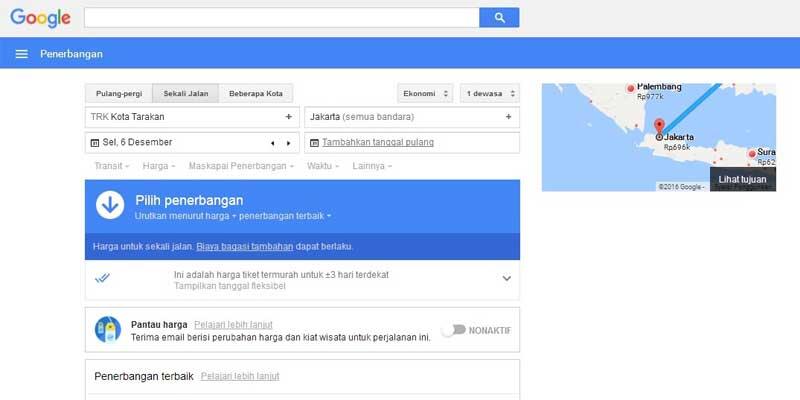
Task: Open Maskapai Penerbangan airline filter
Action: [241, 166]
